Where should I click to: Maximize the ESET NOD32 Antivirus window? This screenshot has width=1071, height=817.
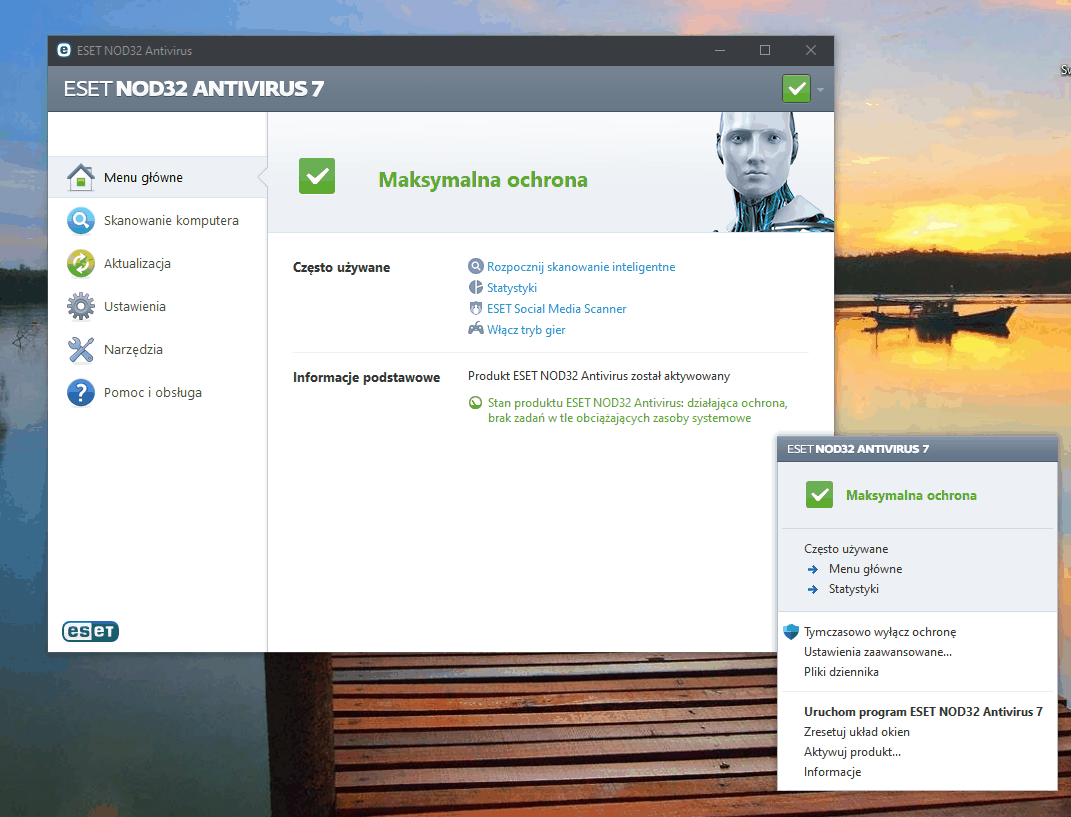click(x=765, y=50)
